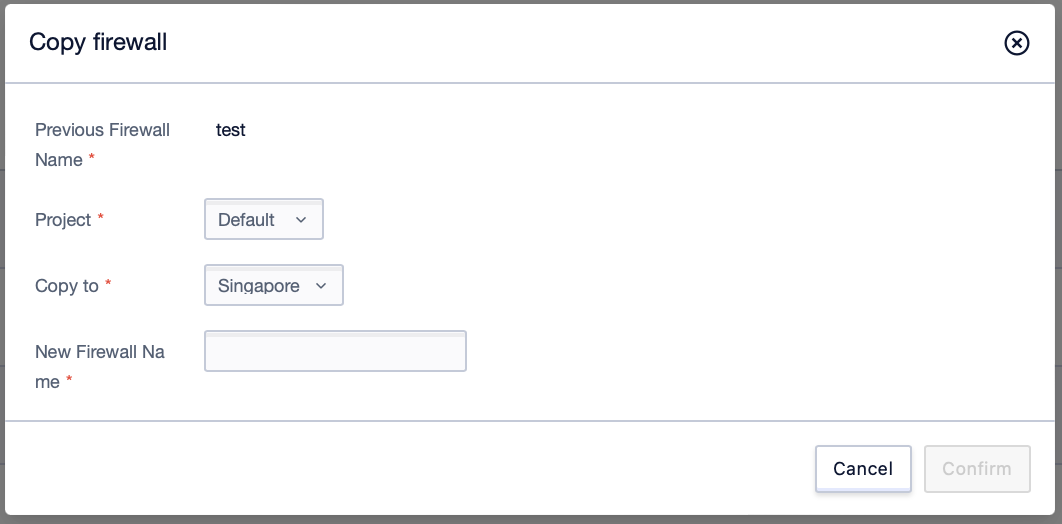Click the New Firewall Name label
This screenshot has width=1062, height=524.
[x=100, y=366]
